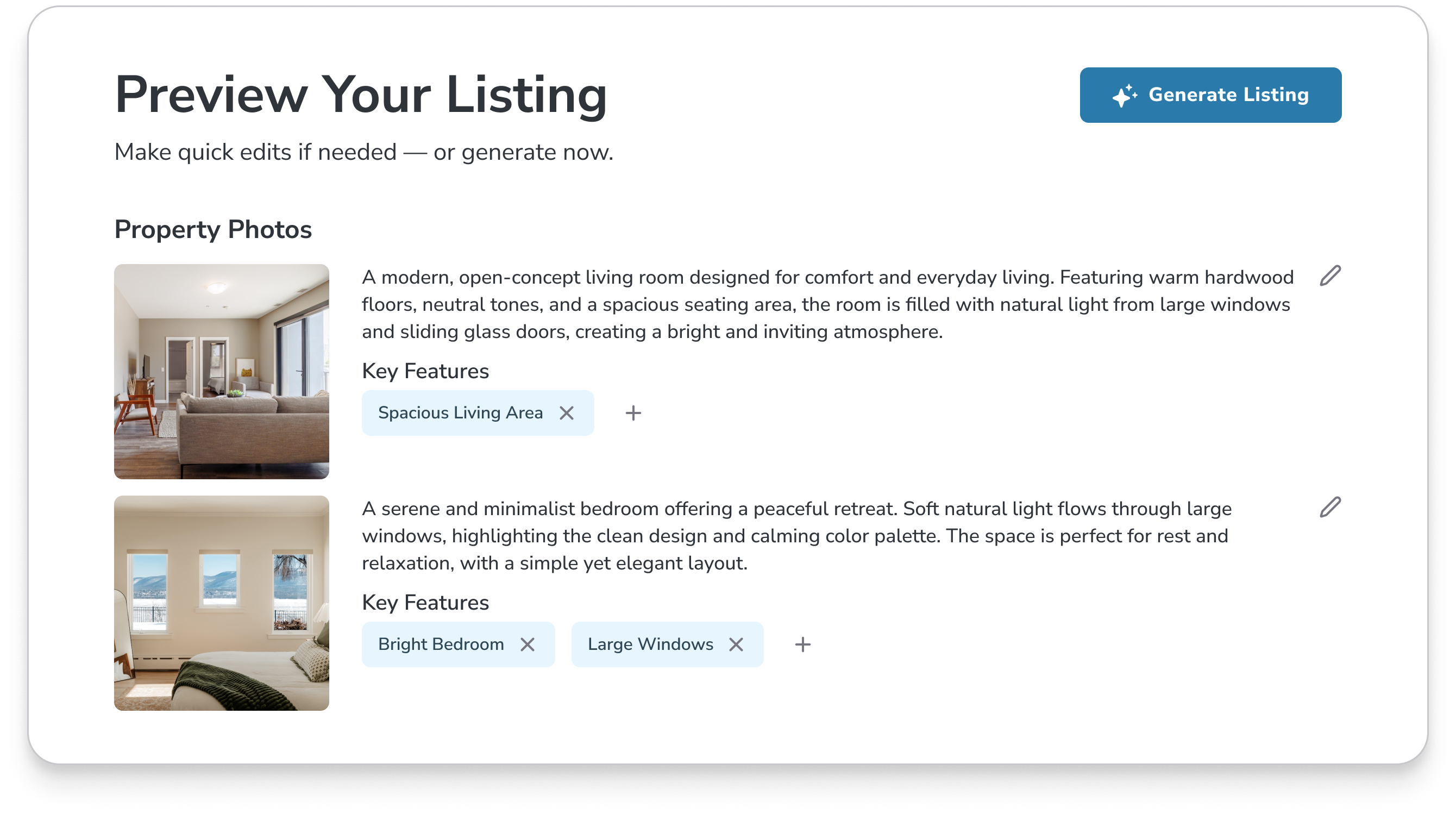The image size is (1456, 814).
Task: Add a key feature to the bedroom
Action: coord(802,644)
